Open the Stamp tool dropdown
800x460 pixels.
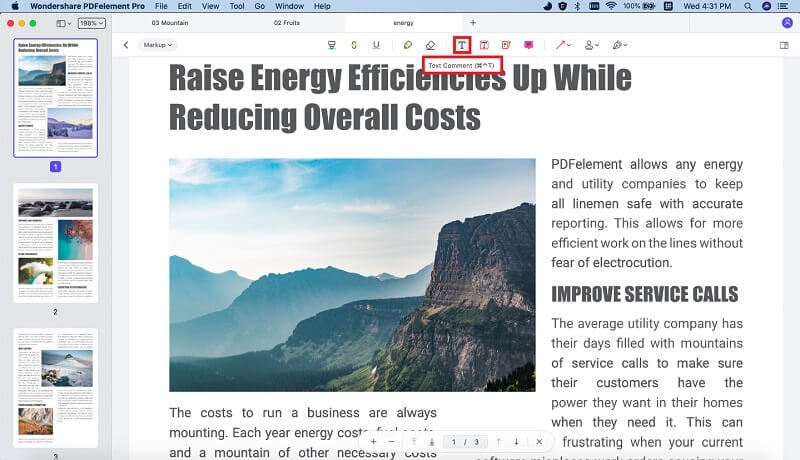591,45
